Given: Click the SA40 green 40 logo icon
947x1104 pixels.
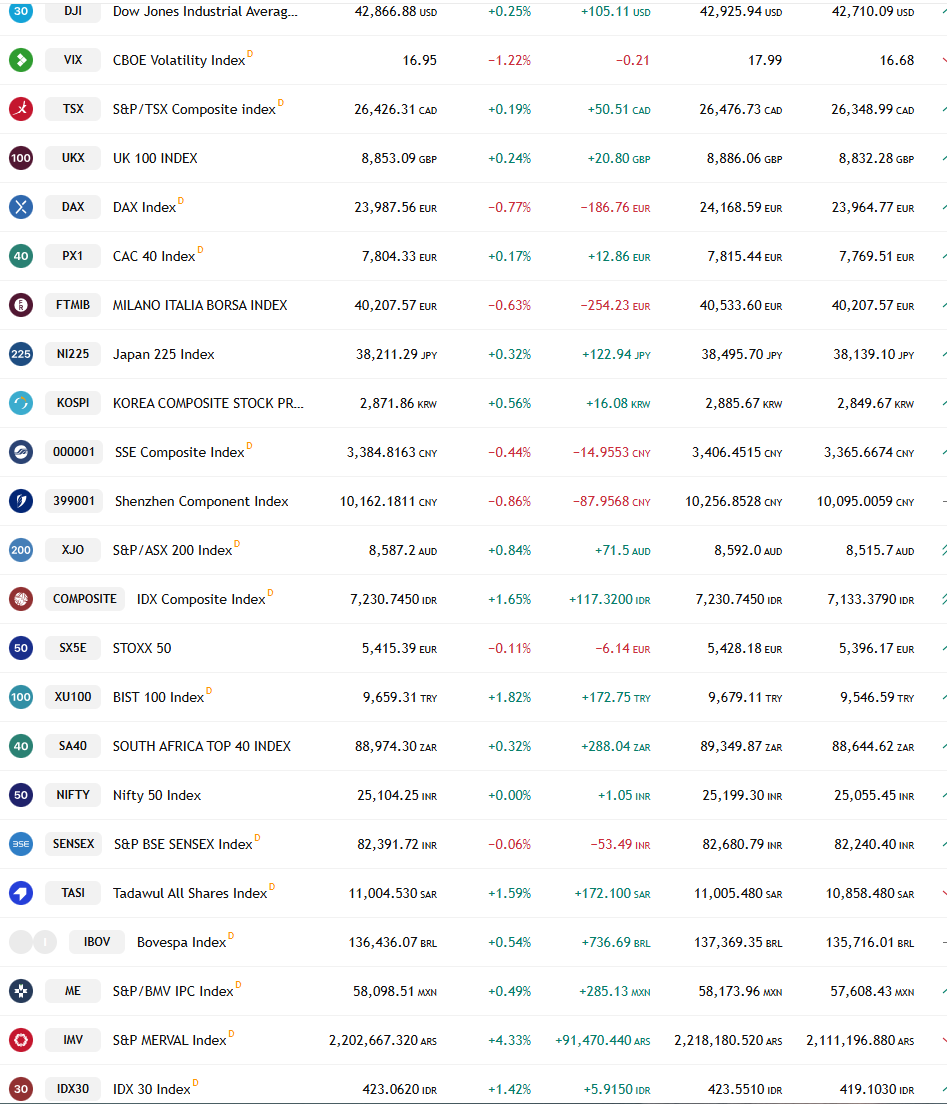Looking at the screenshot, I should pyautogui.click(x=21, y=746).
